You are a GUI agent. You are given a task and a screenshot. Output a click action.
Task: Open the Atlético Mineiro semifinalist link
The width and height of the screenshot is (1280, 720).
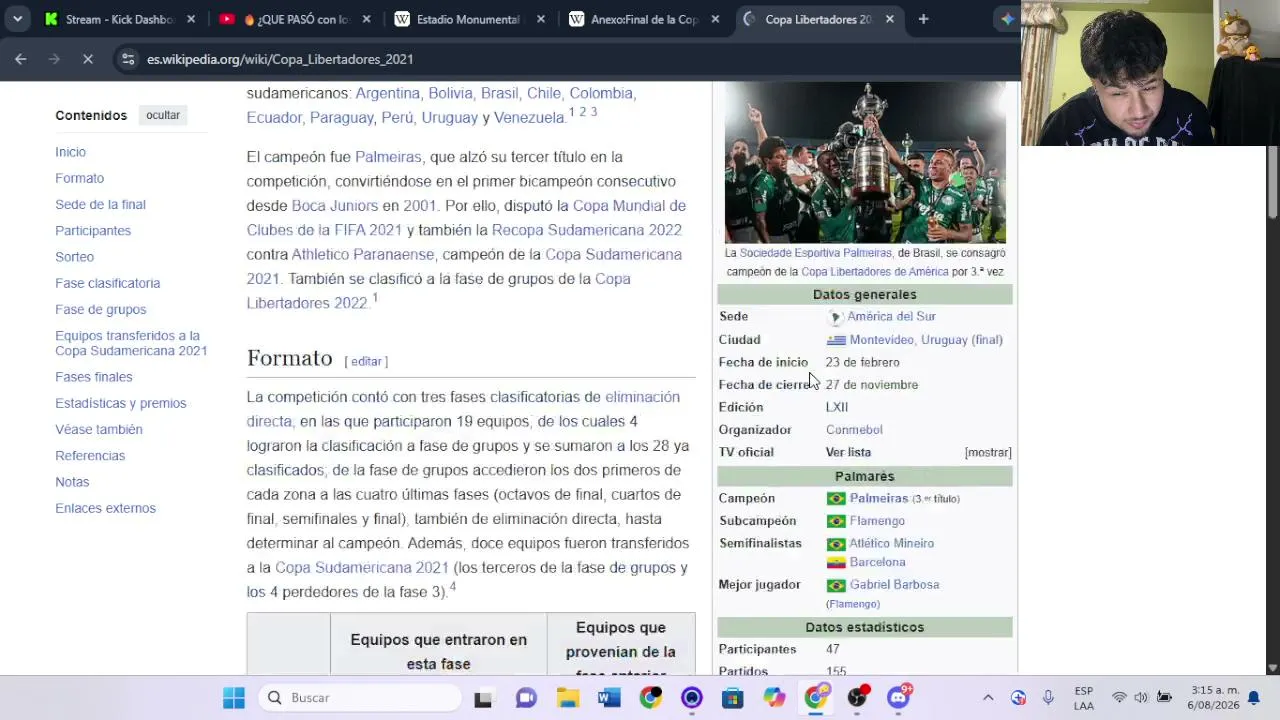[x=891, y=544]
